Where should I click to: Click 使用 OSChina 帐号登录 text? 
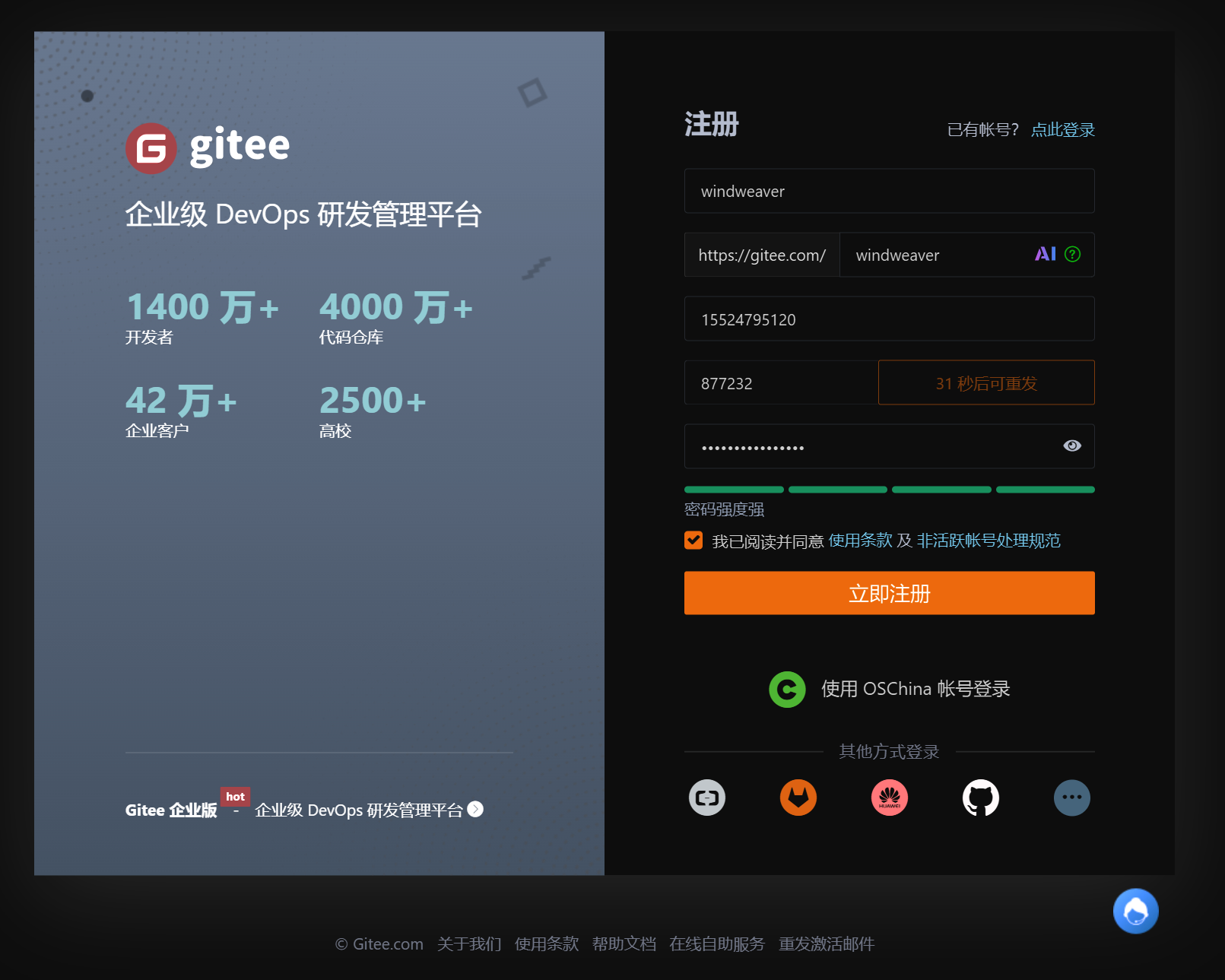pyautogui.click(x=916, y=690)
